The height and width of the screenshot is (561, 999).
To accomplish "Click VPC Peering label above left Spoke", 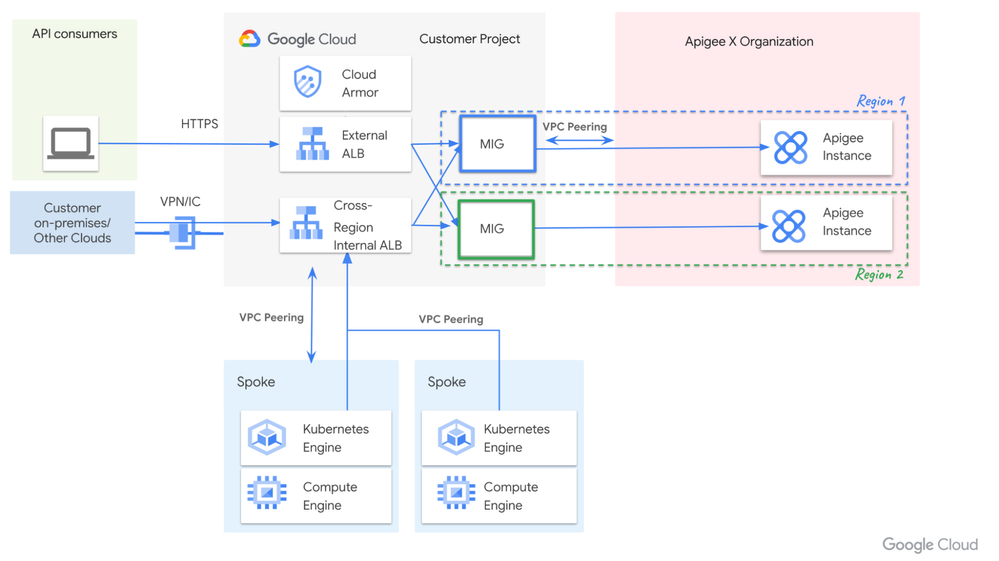I will click(271, 317).
